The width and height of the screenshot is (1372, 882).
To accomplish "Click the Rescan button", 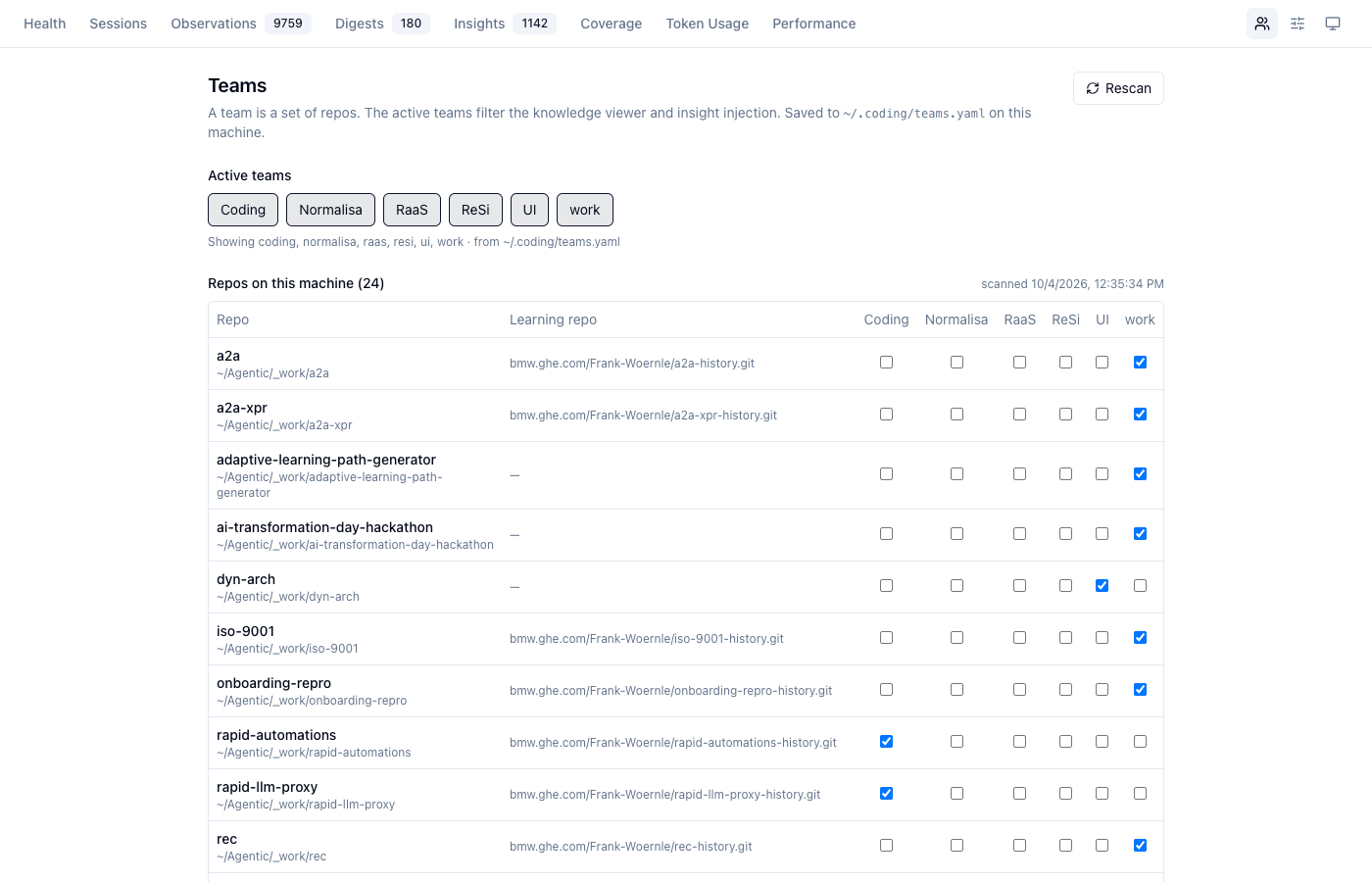I will [x=1118, y=88].
